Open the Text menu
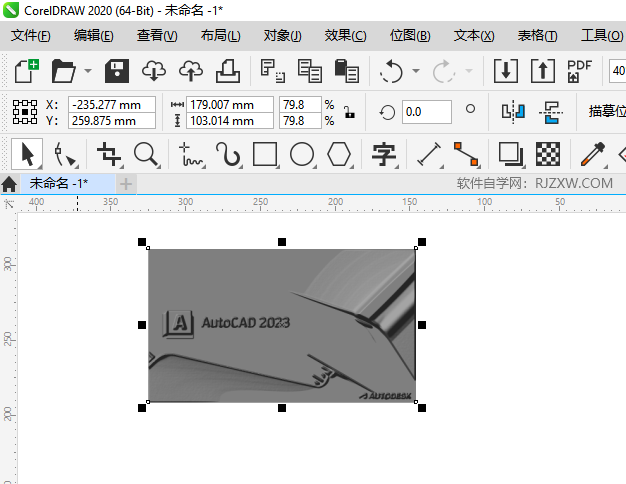626x484 pixels. 474,36
